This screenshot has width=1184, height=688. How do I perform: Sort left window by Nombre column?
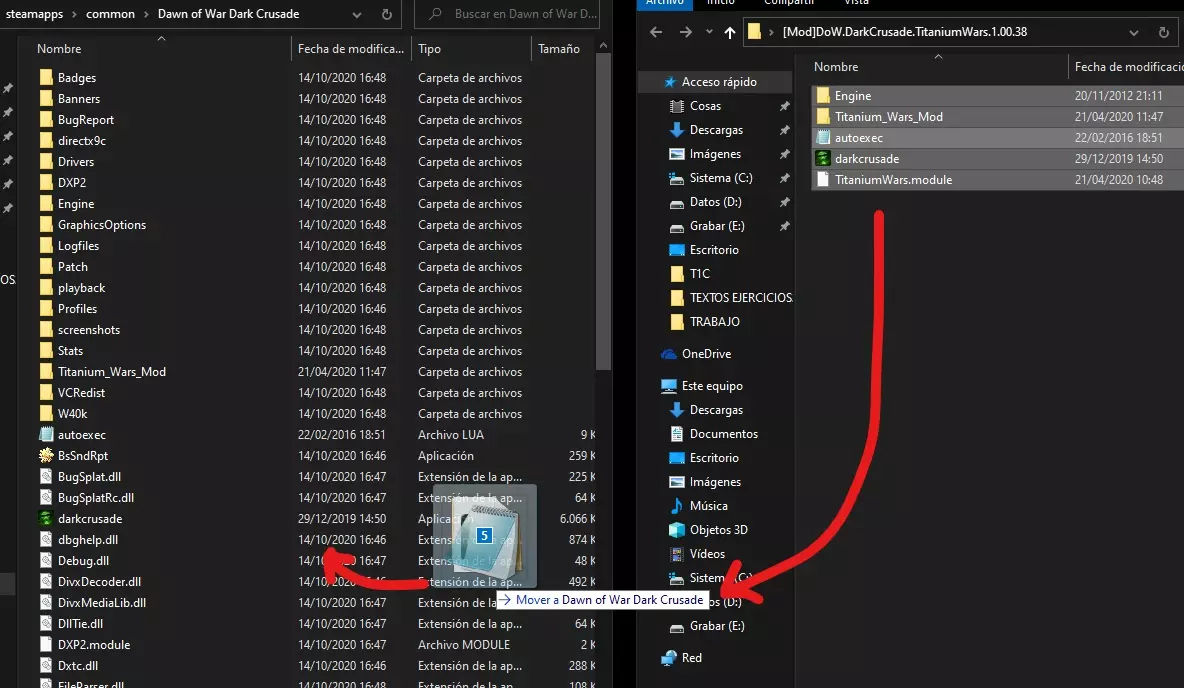coord(59,48)
